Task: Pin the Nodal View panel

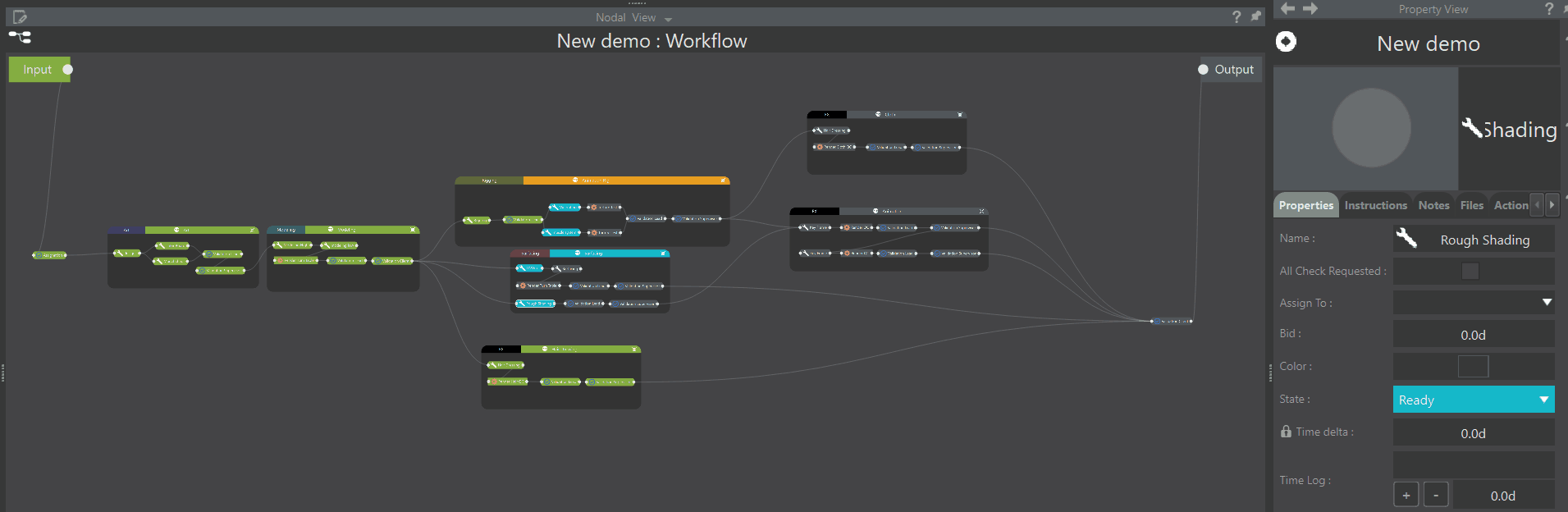Action: (1255, 16)
